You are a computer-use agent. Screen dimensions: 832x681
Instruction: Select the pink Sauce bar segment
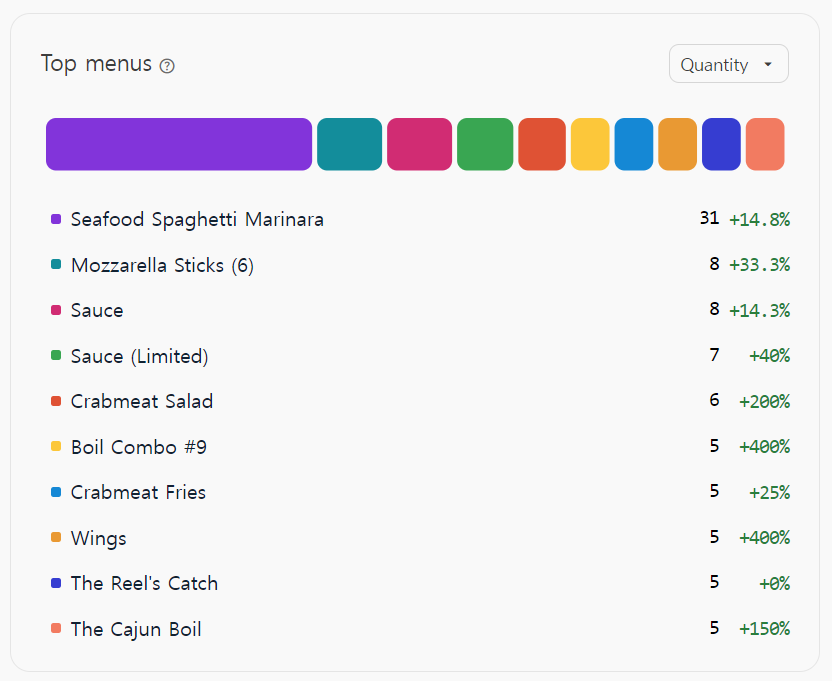coord(419,144)
